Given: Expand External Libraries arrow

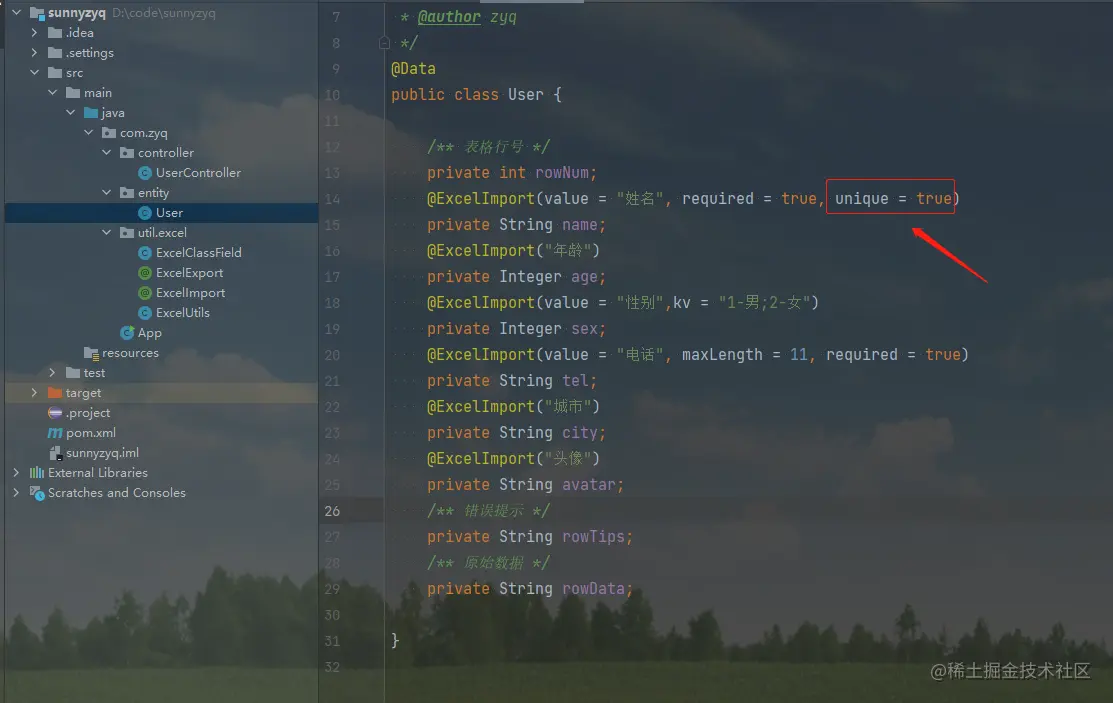Looking at the screenshot, I should coord(16,472).
